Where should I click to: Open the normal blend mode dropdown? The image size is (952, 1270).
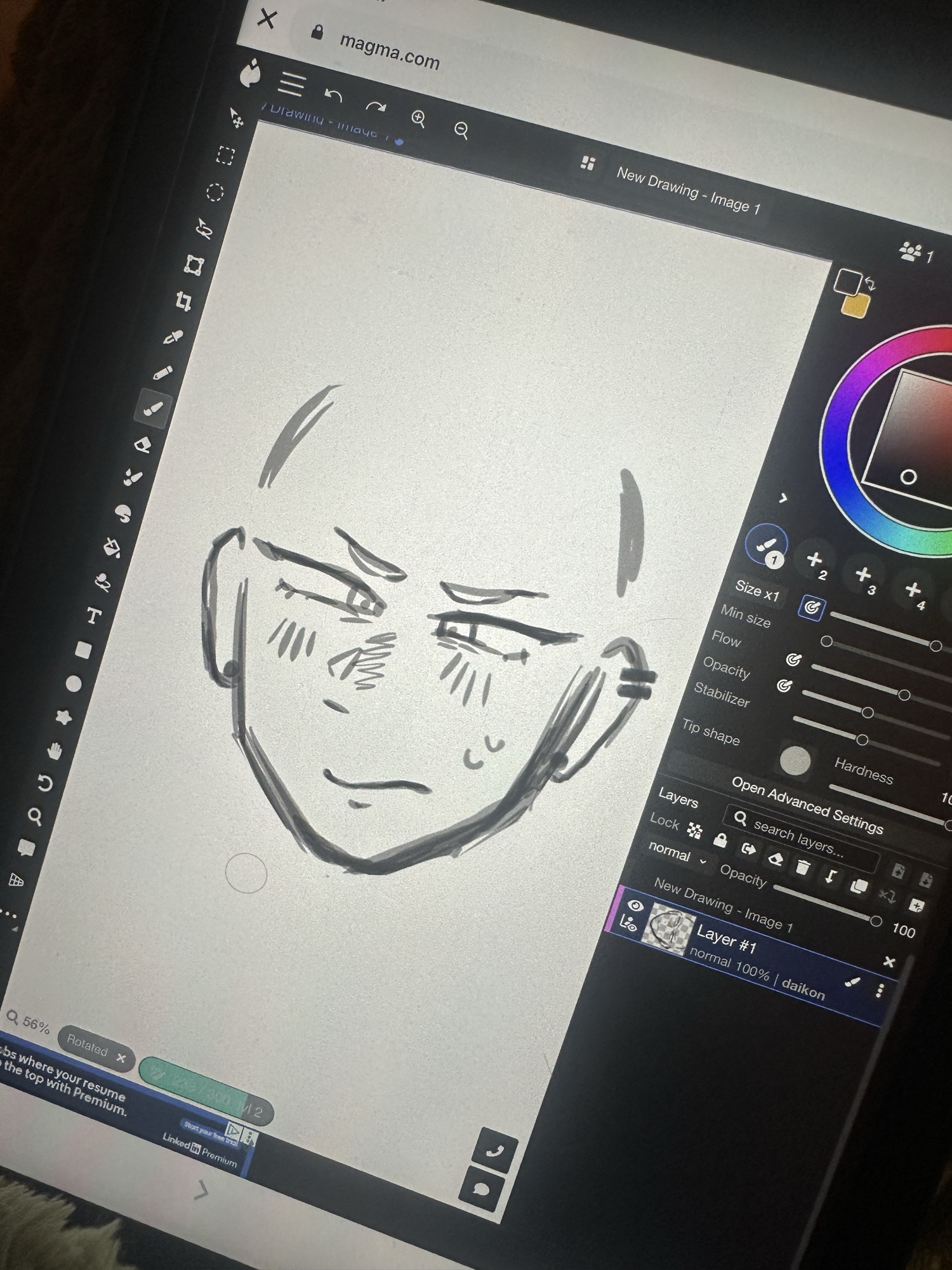[x=677, y=853]
